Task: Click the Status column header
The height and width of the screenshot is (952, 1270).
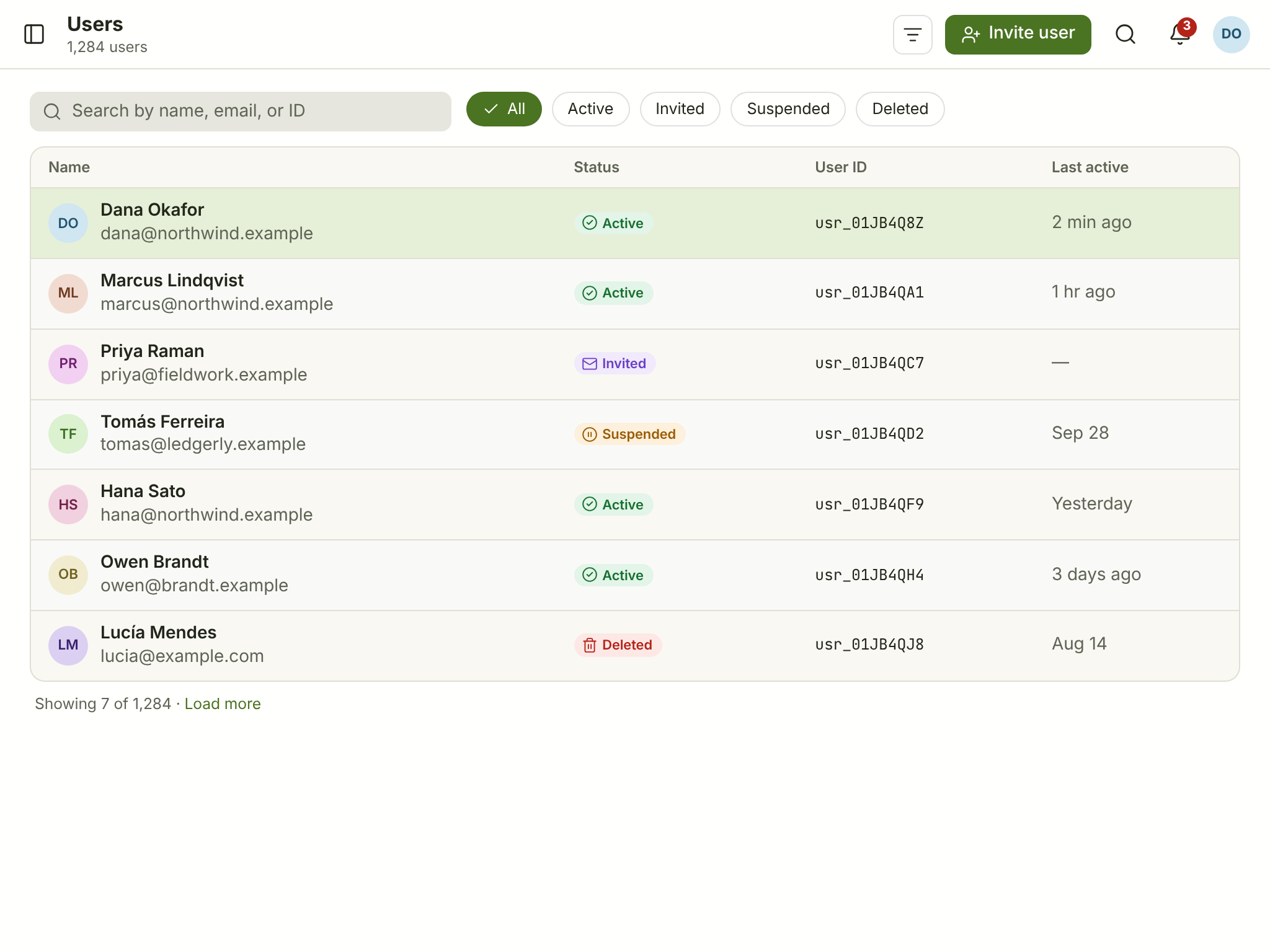Action: (597, 167)
